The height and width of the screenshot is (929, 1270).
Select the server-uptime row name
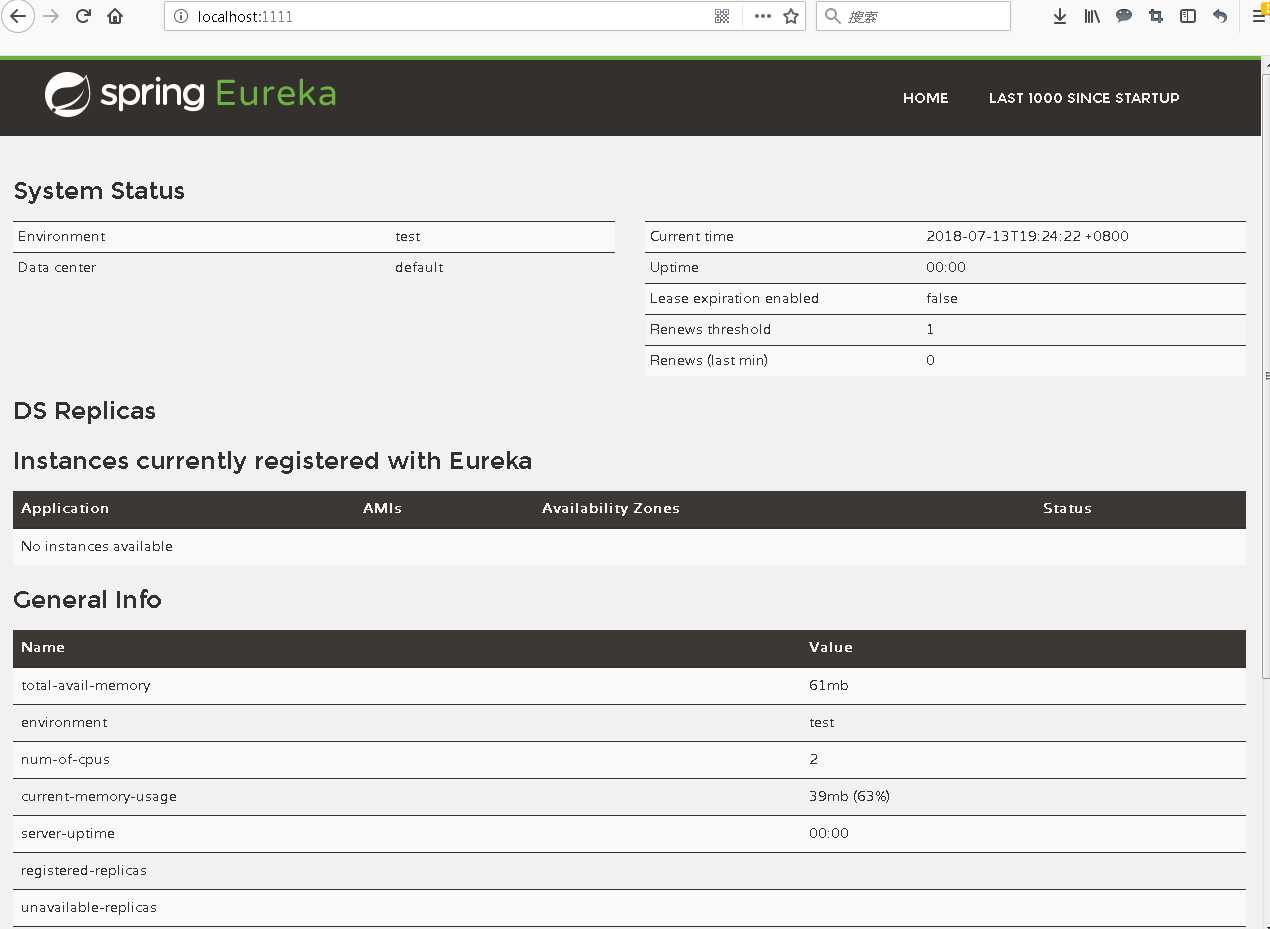pyautogui.click(x=68, y=834)
